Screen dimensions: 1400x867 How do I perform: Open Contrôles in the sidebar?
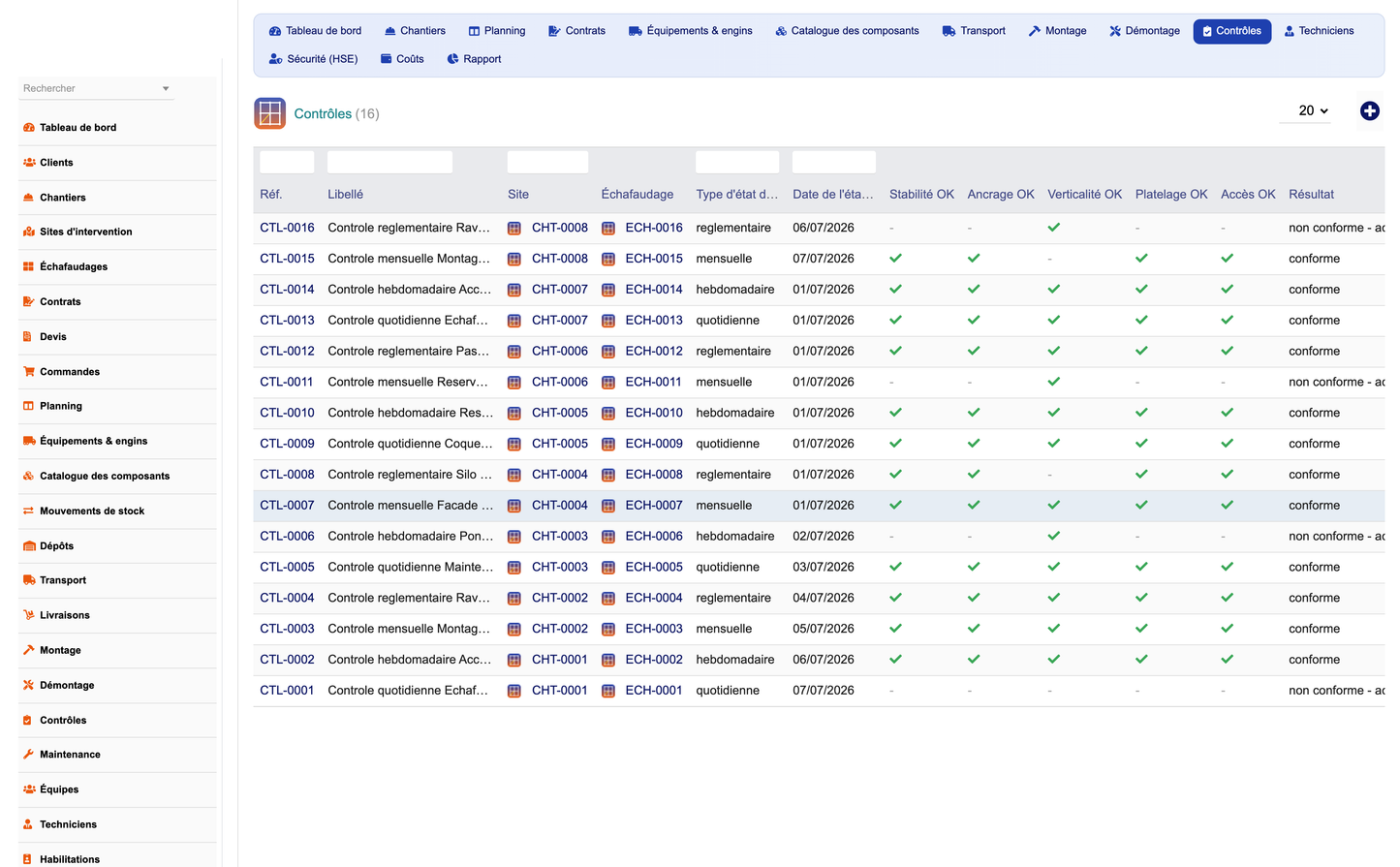pos(63,721)
